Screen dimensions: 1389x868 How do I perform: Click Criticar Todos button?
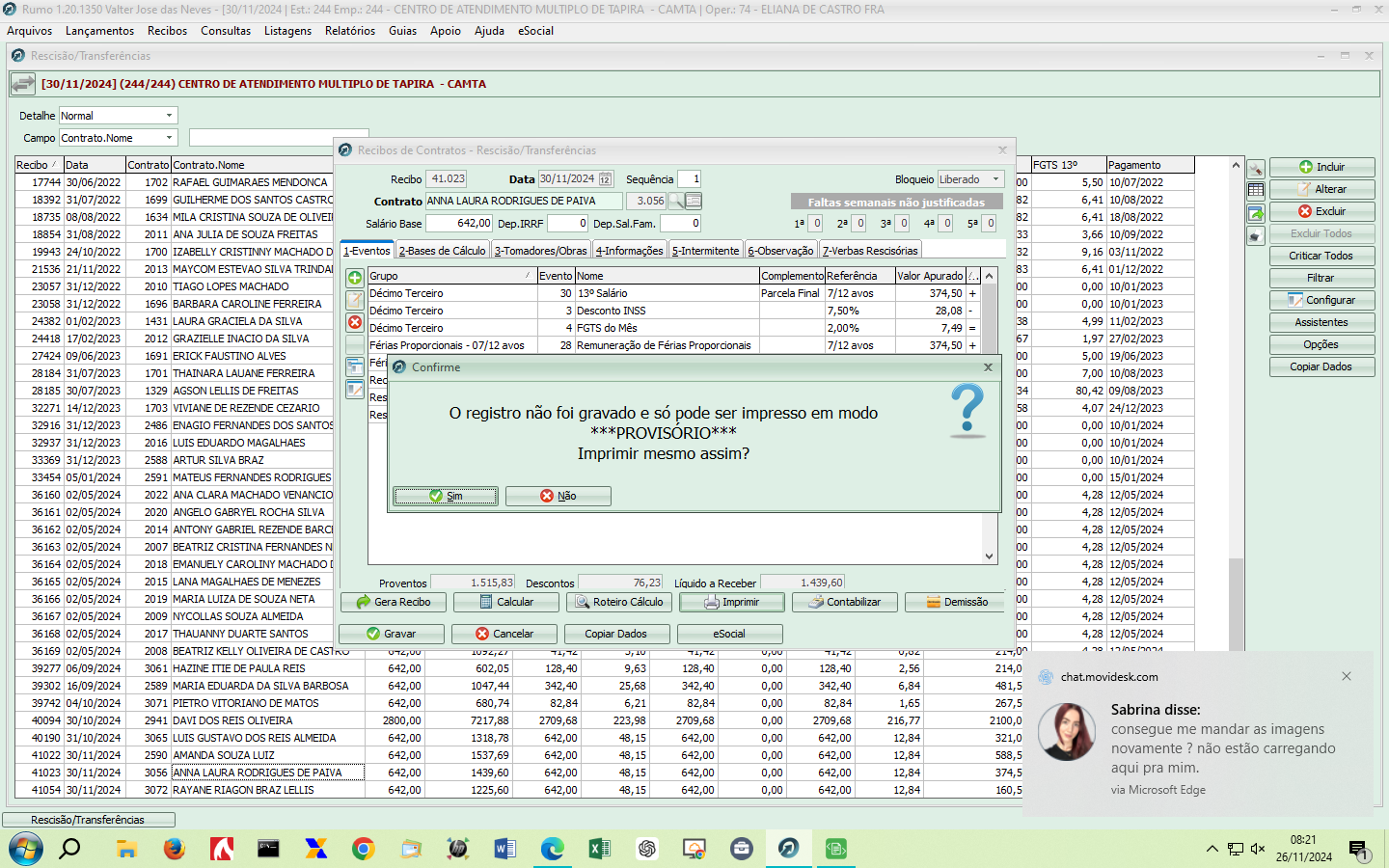pyautogui.click(x=1321, y=256)
